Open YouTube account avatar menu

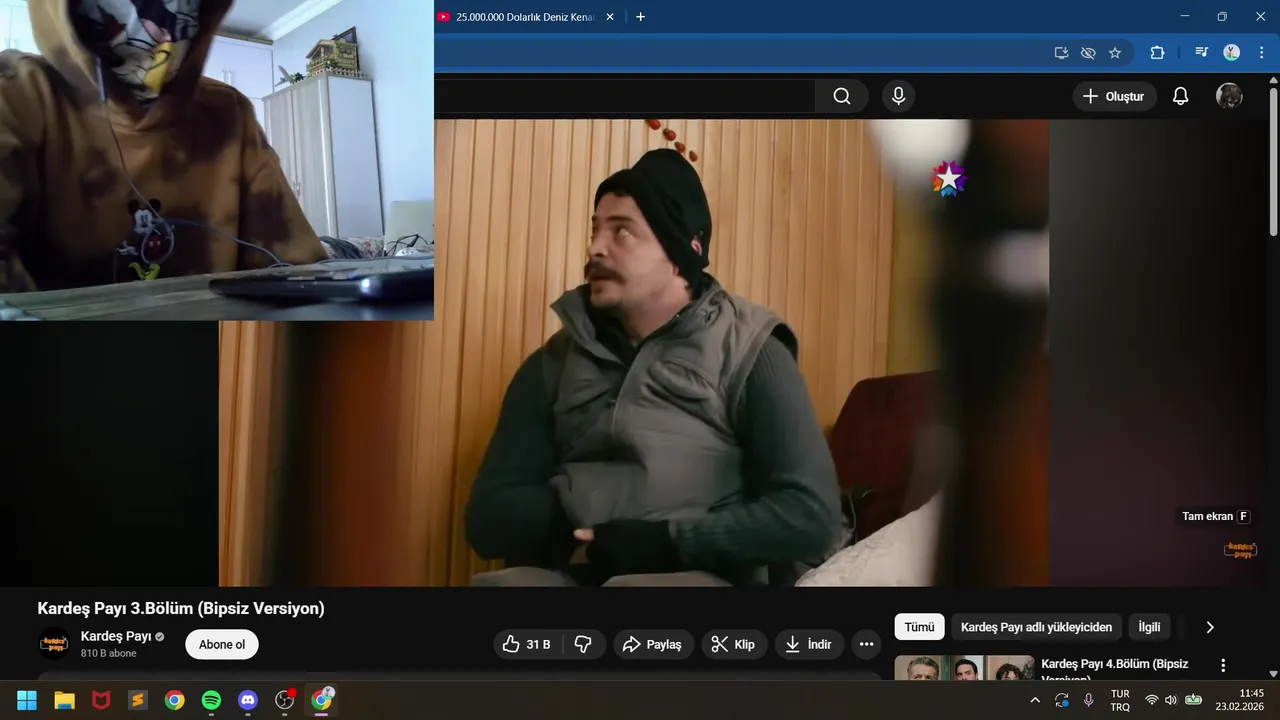pos(1229,96)
